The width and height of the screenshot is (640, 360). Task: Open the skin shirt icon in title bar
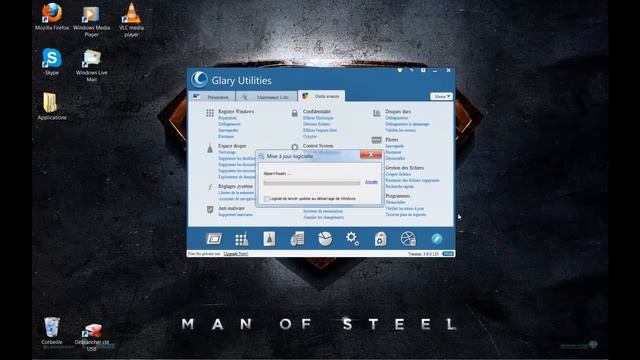click(x=400, y=70)
